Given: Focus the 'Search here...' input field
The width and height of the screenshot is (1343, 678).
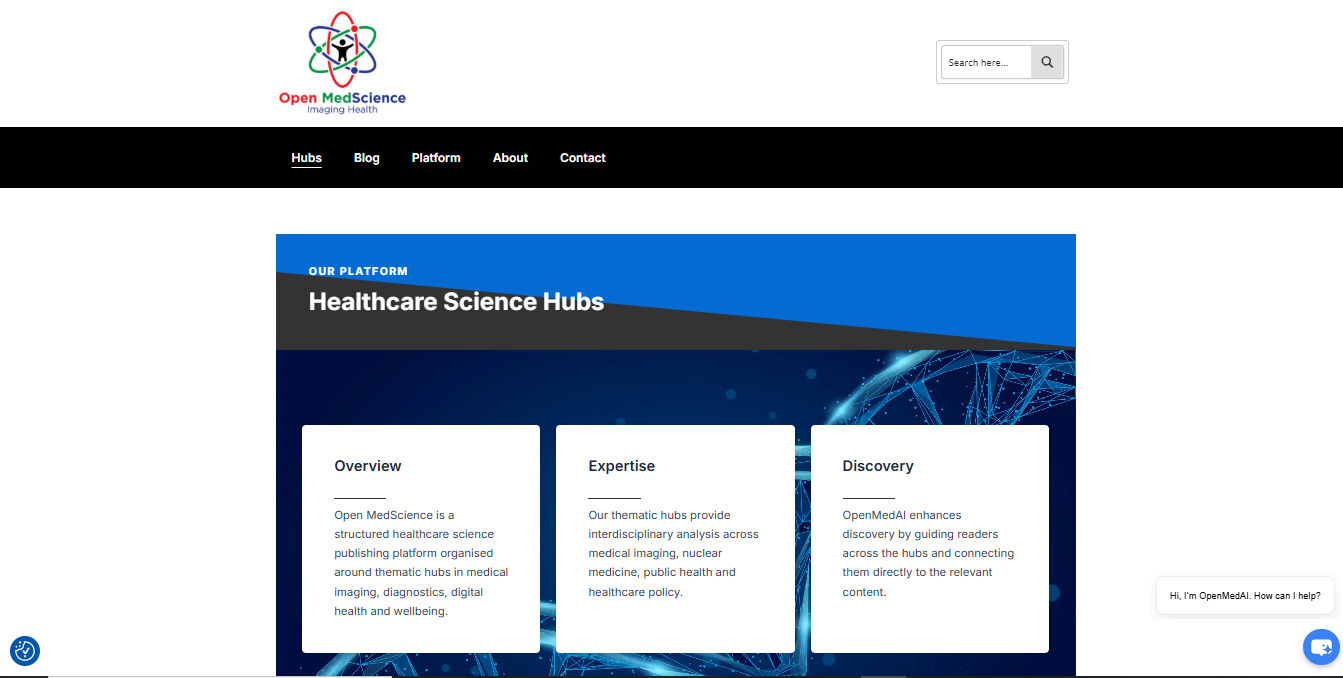Looking at the screenshot, I should point(986,62).
